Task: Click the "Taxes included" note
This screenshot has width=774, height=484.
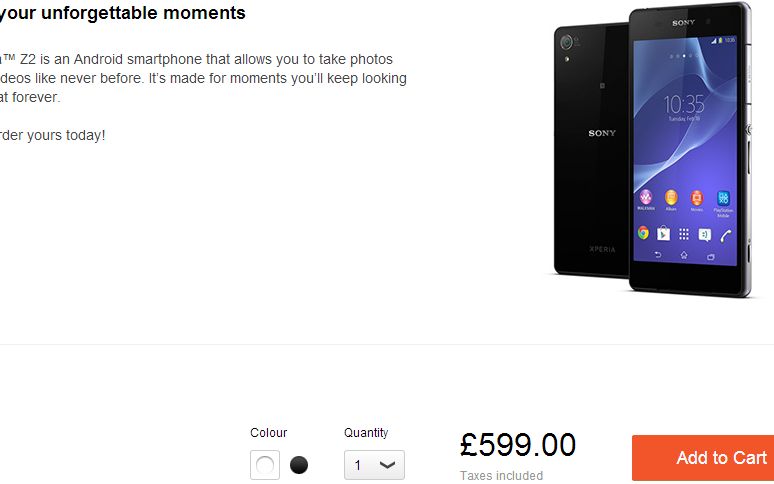Action: (501, 476)
